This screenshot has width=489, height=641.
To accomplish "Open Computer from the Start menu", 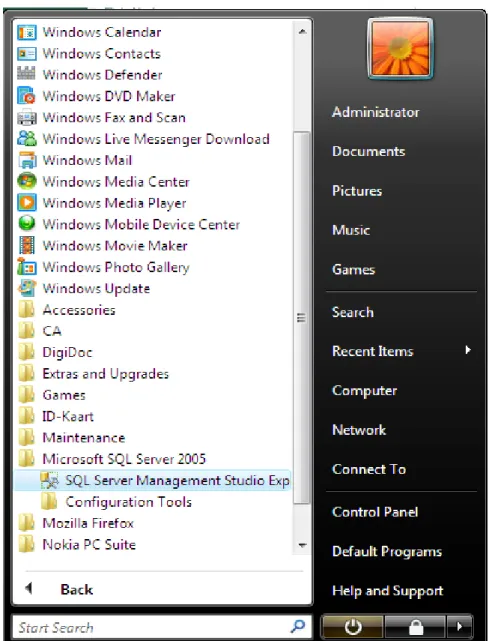I will (x=364, y=390).
